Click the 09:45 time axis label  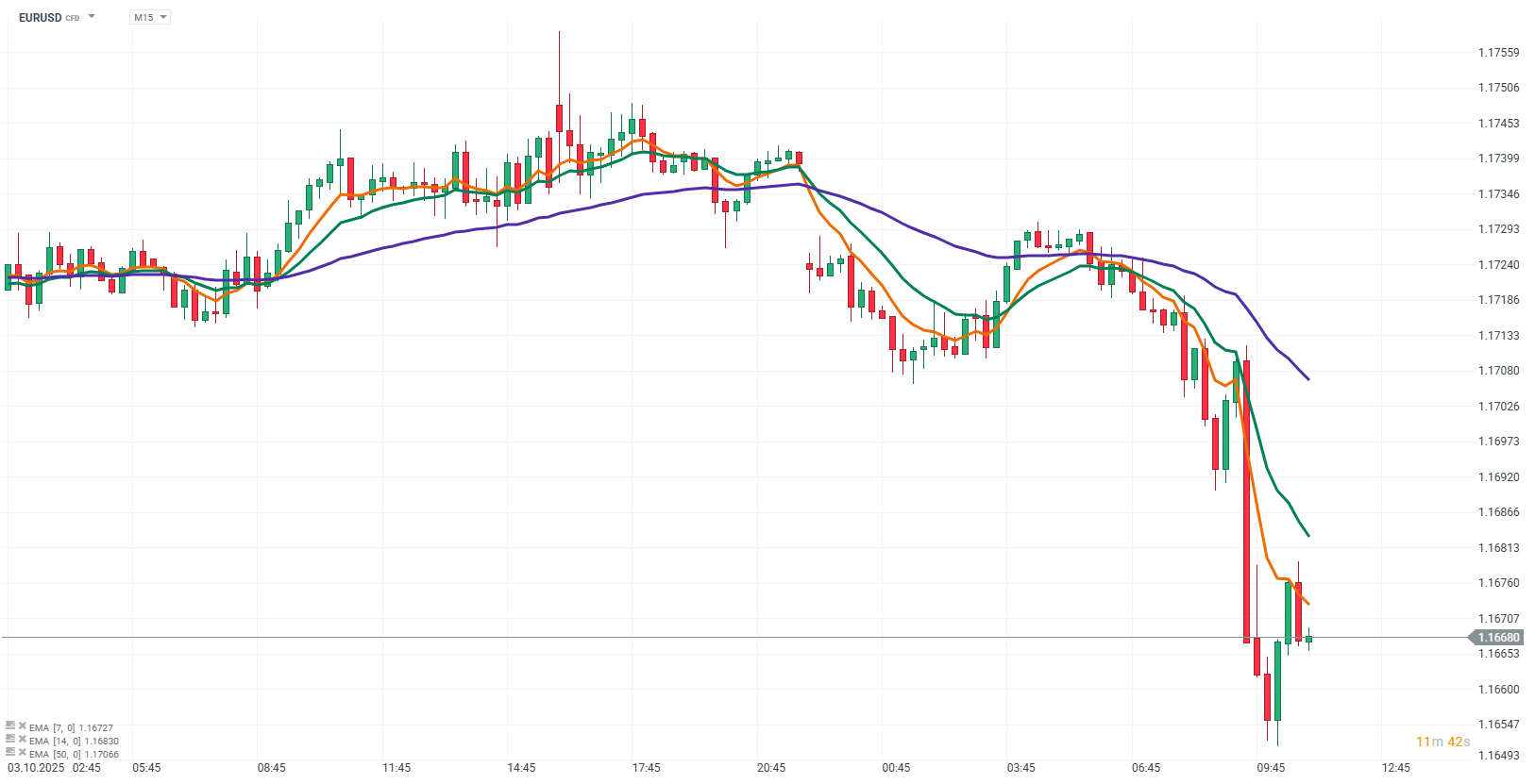click(1271, 768)
